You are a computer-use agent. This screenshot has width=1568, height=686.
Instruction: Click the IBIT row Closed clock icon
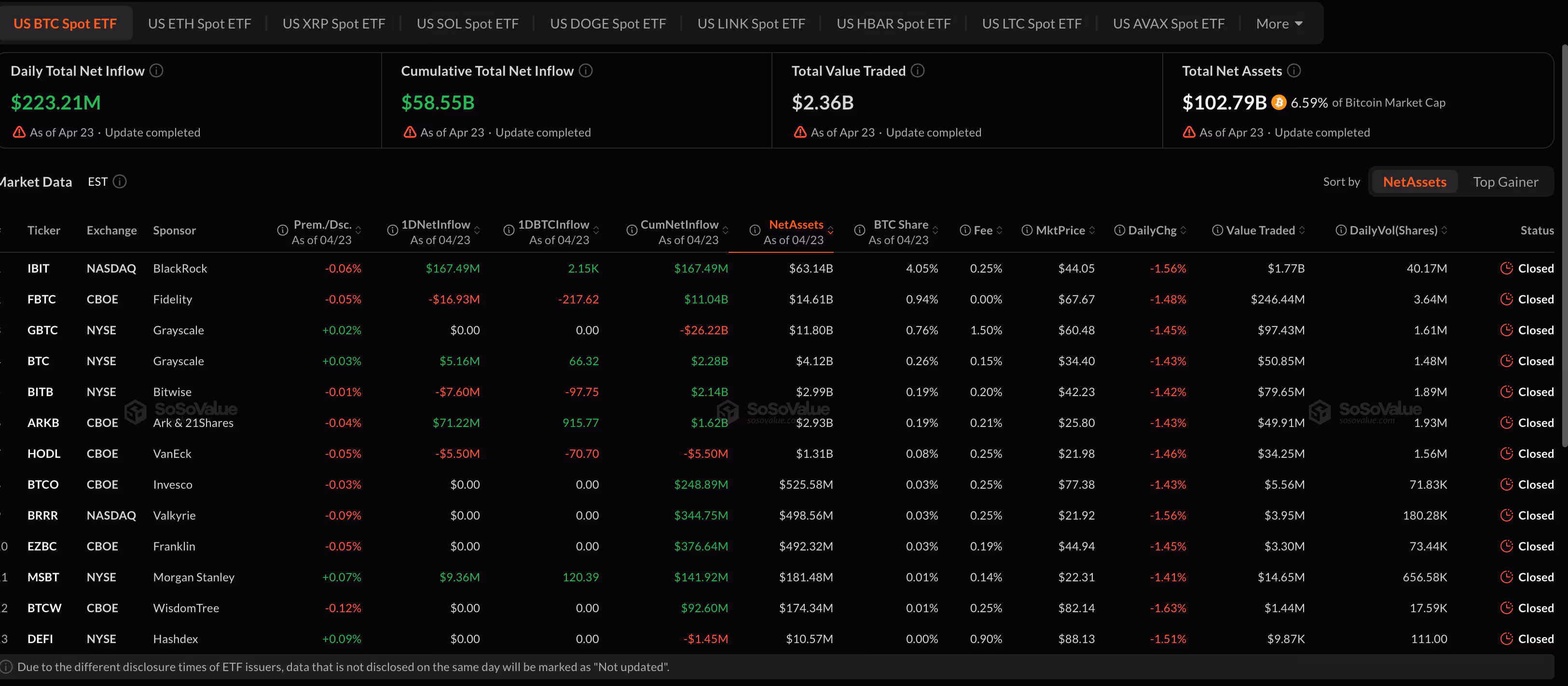(1507, 268)
